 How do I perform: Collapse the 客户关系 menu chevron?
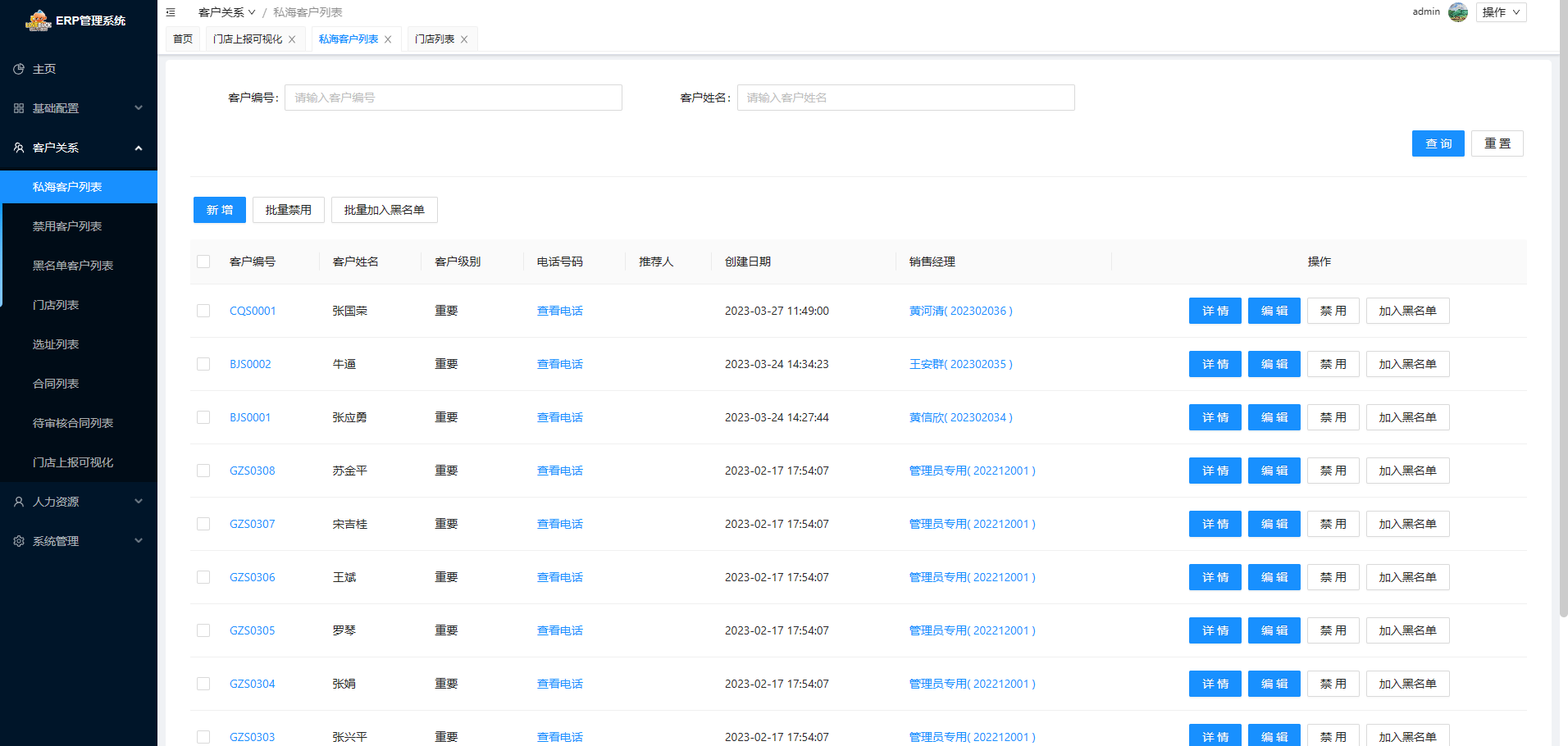pyautogui.click(x=139, y=148)
